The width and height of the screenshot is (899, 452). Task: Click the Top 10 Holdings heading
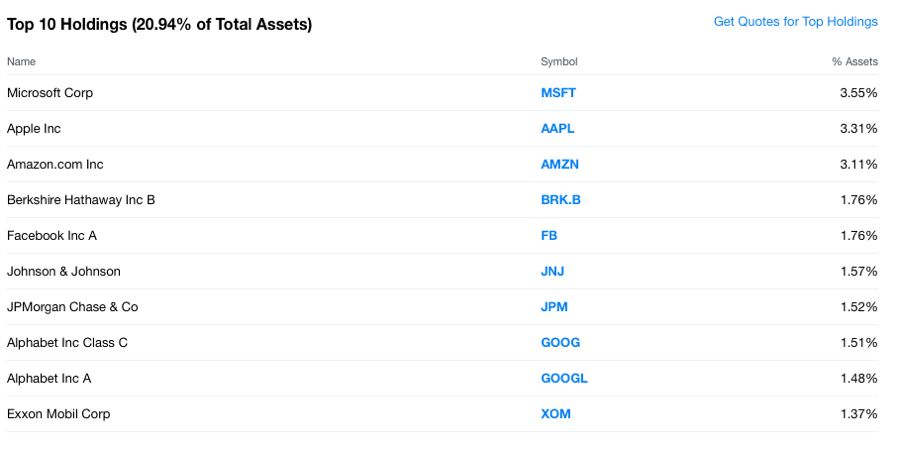tap(159, 24)
